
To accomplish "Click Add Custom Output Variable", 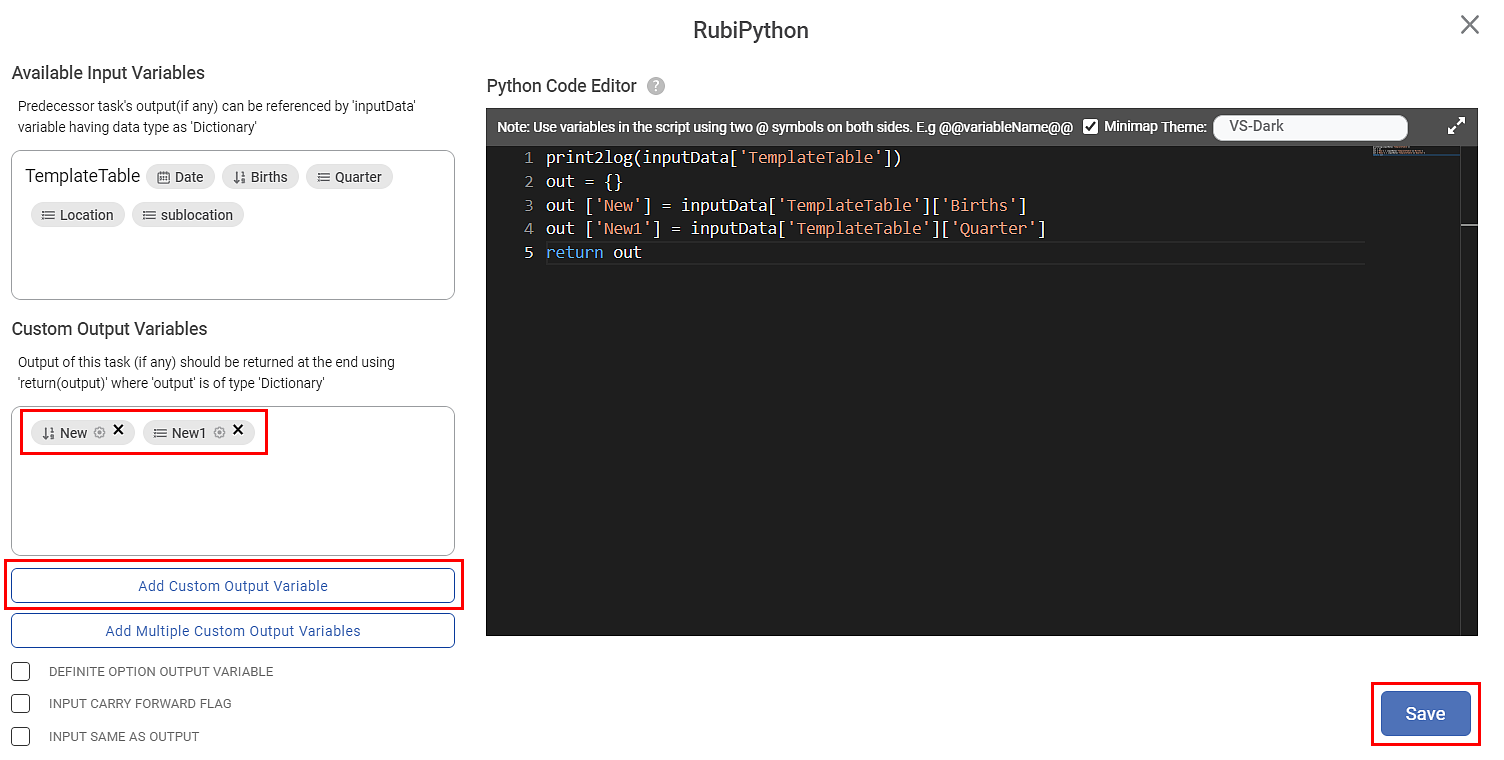I will click(232, 585).
